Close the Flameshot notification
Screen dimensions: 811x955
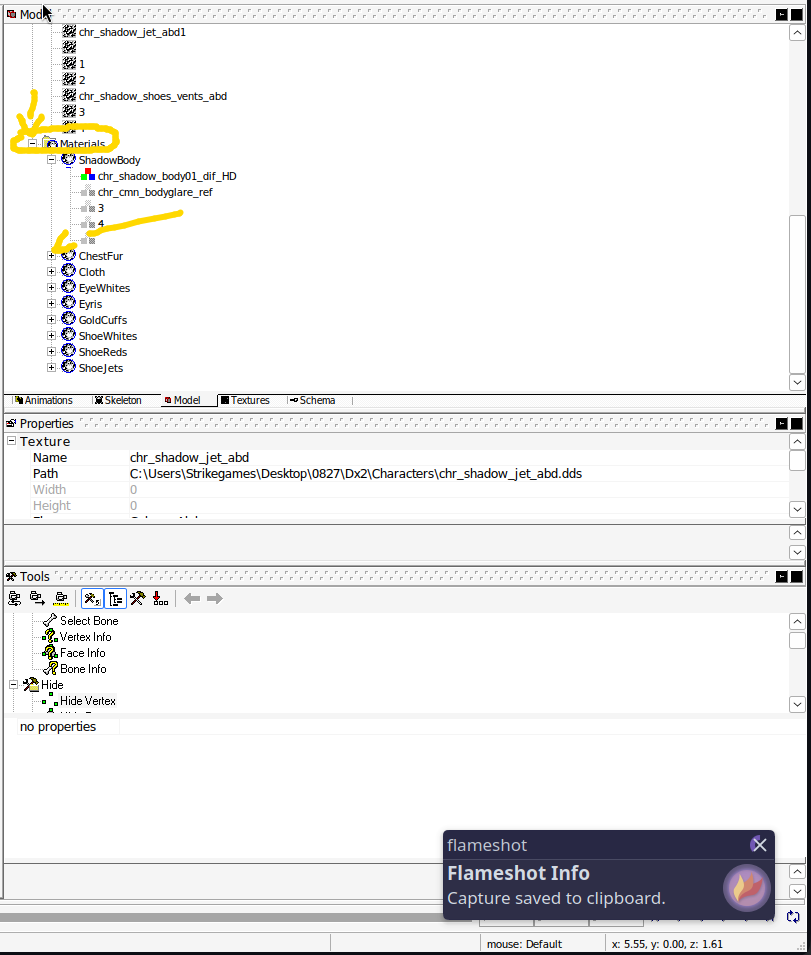pos(759,845)
